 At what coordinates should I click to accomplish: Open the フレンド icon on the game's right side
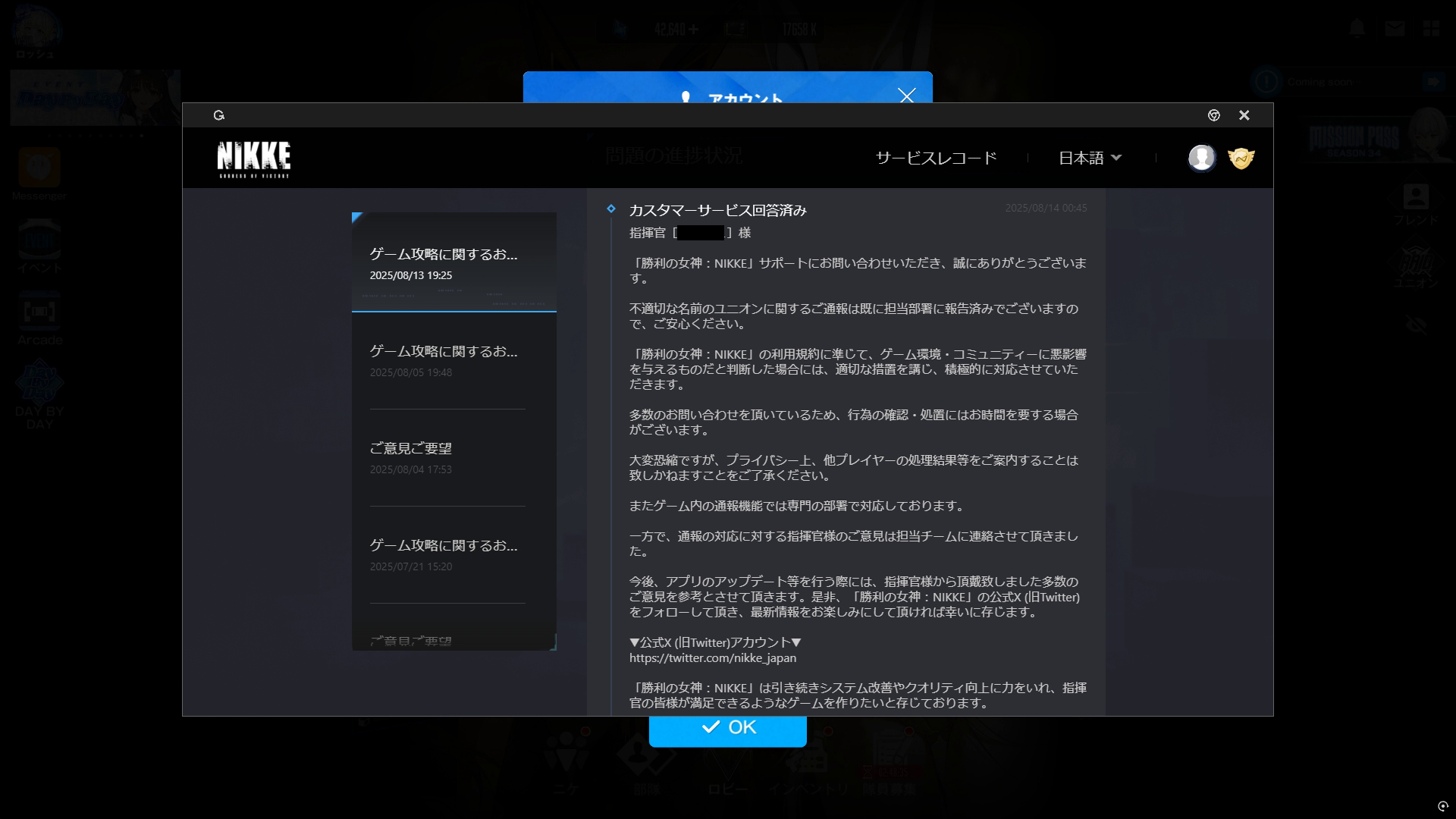(x=1416, y=204)
